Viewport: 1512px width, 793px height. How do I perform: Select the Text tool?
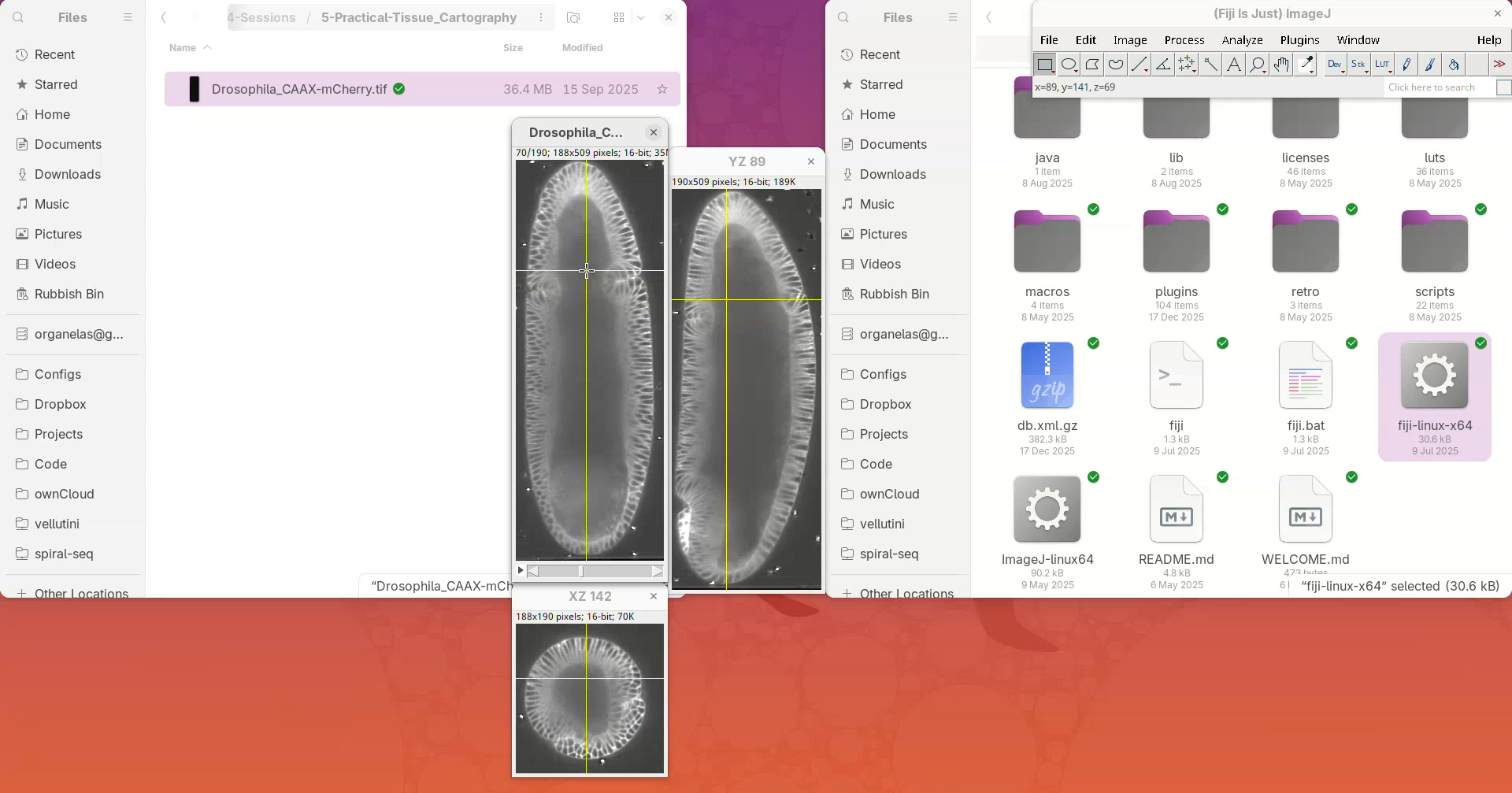coord(1234,65)
